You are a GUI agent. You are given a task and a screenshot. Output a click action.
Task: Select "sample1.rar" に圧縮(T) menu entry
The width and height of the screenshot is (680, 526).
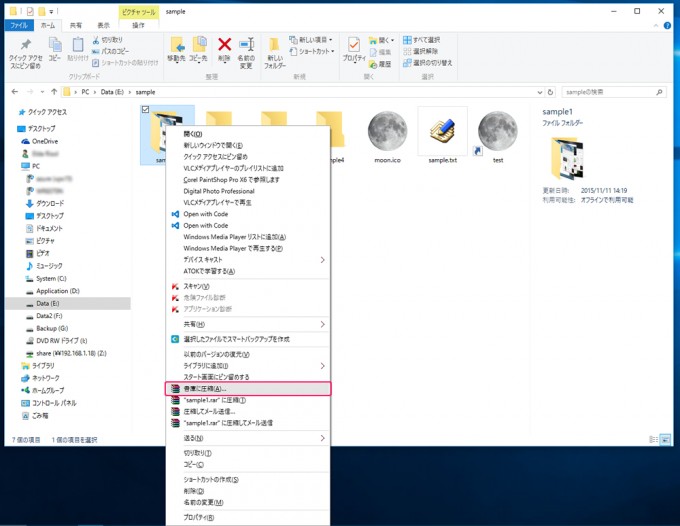[248, 400]
